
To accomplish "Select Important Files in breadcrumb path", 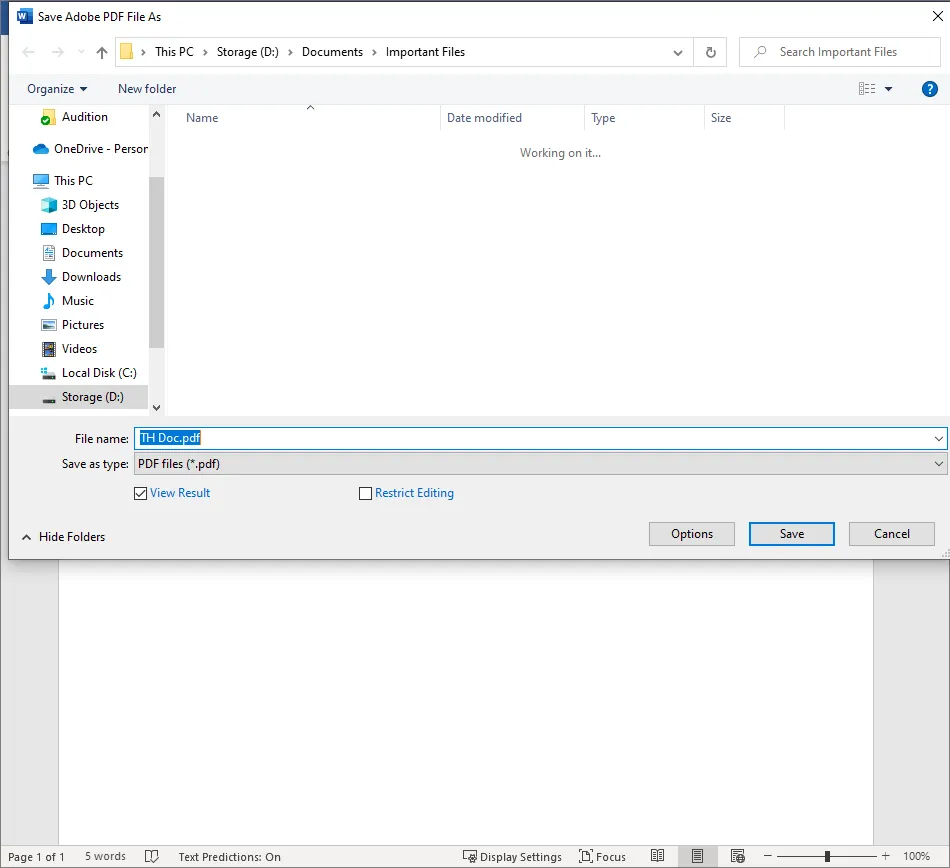I will point(425,52).
